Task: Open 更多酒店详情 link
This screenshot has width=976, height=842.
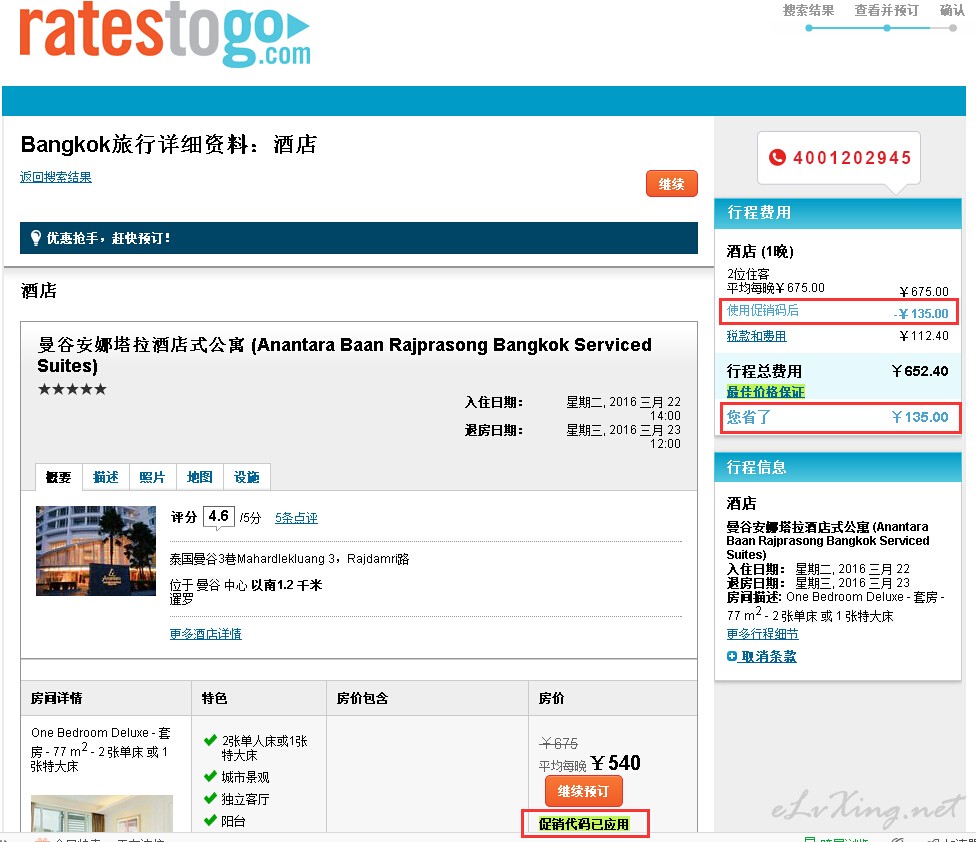Action: pyautogui.click(x=205, y=634)
